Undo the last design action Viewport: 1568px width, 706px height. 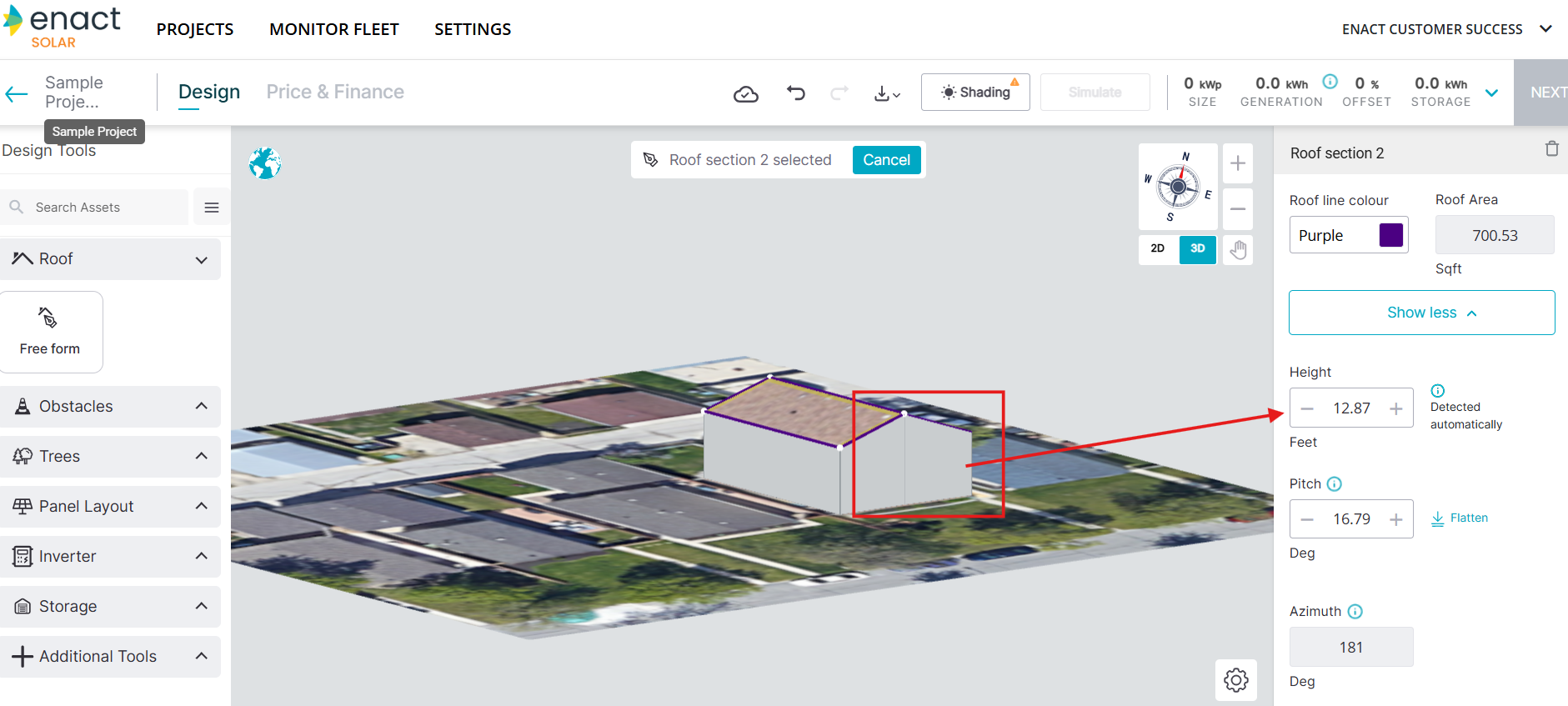[796, 93]
